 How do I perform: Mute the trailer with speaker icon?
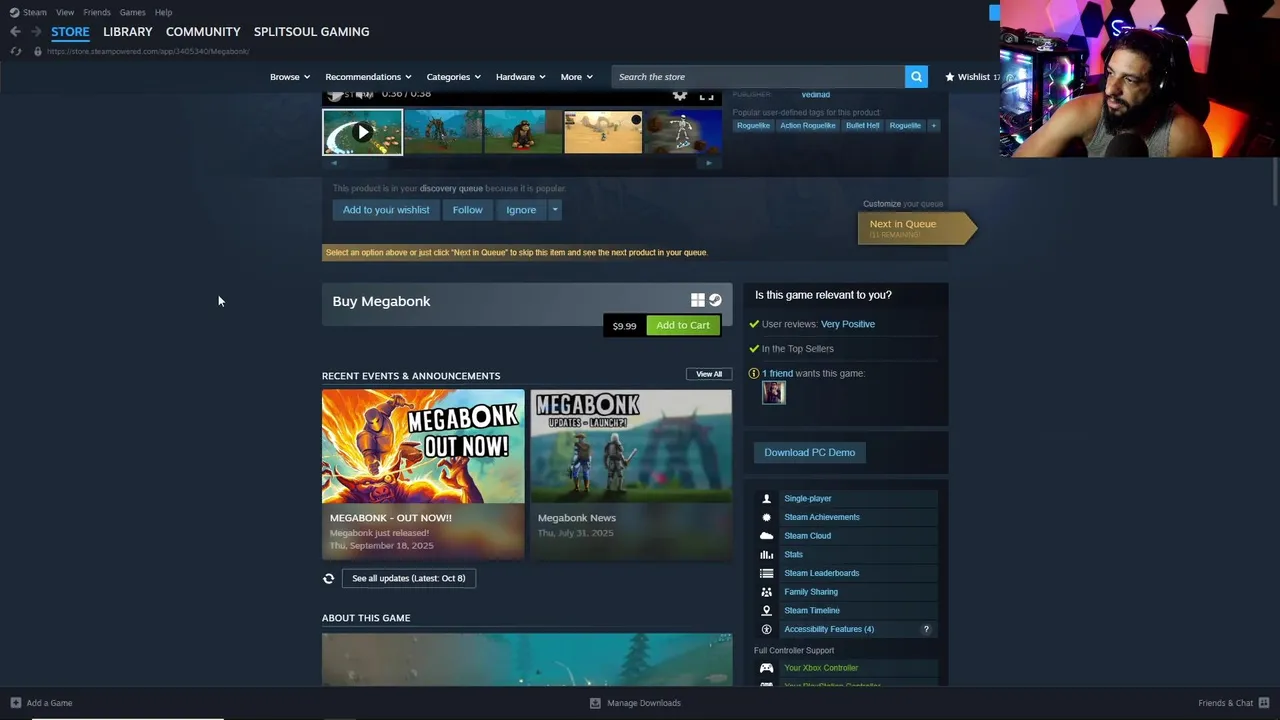(364, 94)
